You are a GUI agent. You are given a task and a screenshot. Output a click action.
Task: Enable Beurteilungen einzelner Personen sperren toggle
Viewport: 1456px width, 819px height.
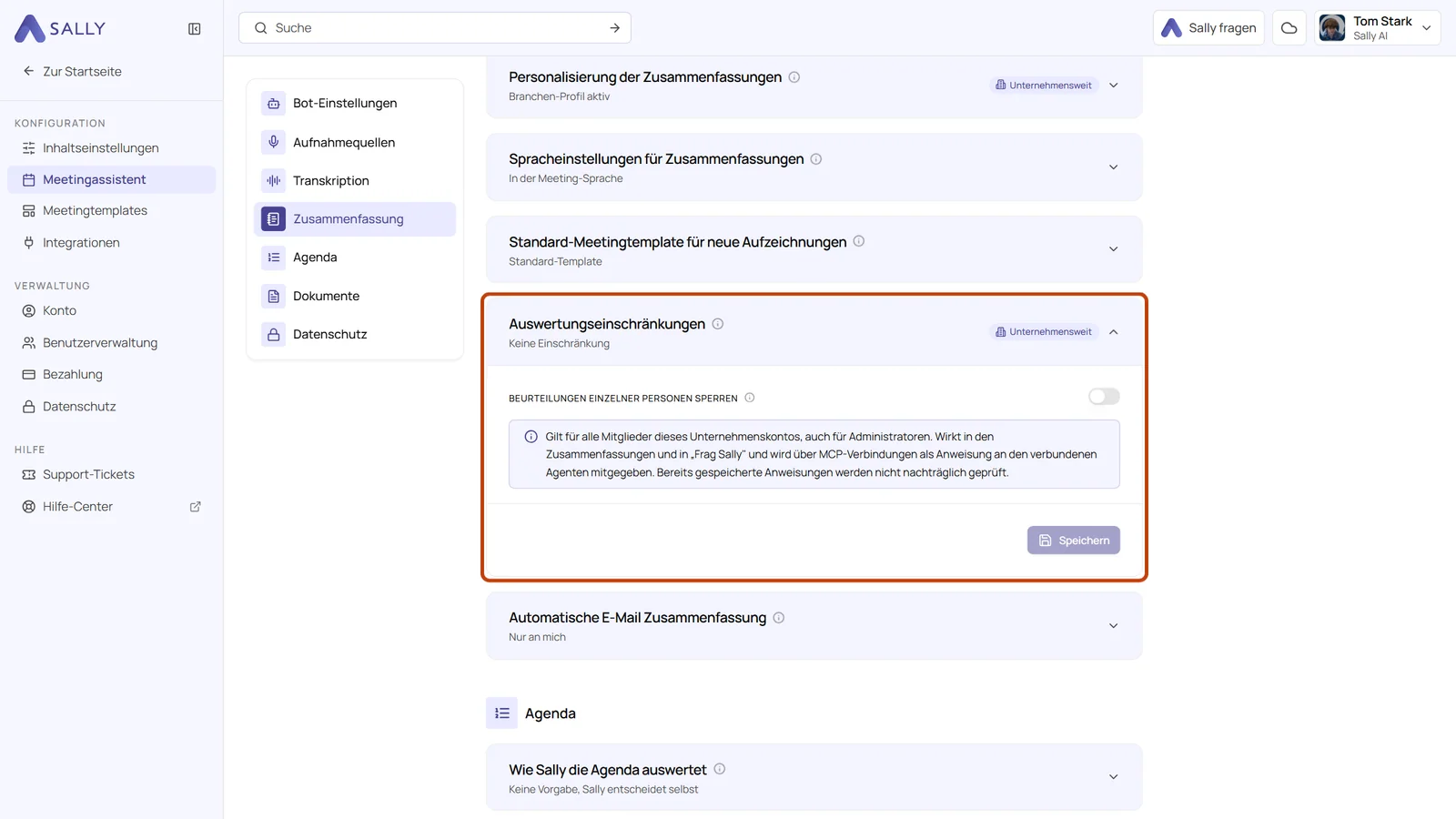pos(1104,397)
